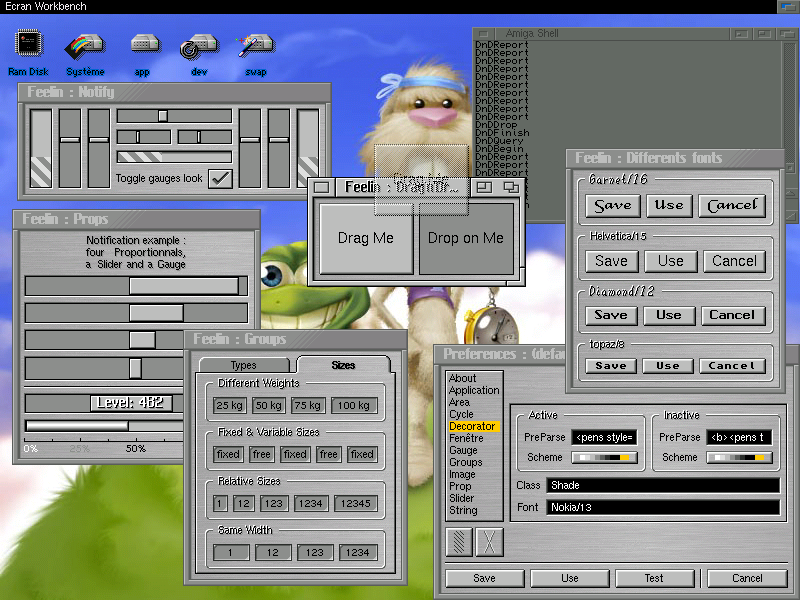
Task: Select the swap drive icon
Action: pyautogui.click(x=256, y=54)
